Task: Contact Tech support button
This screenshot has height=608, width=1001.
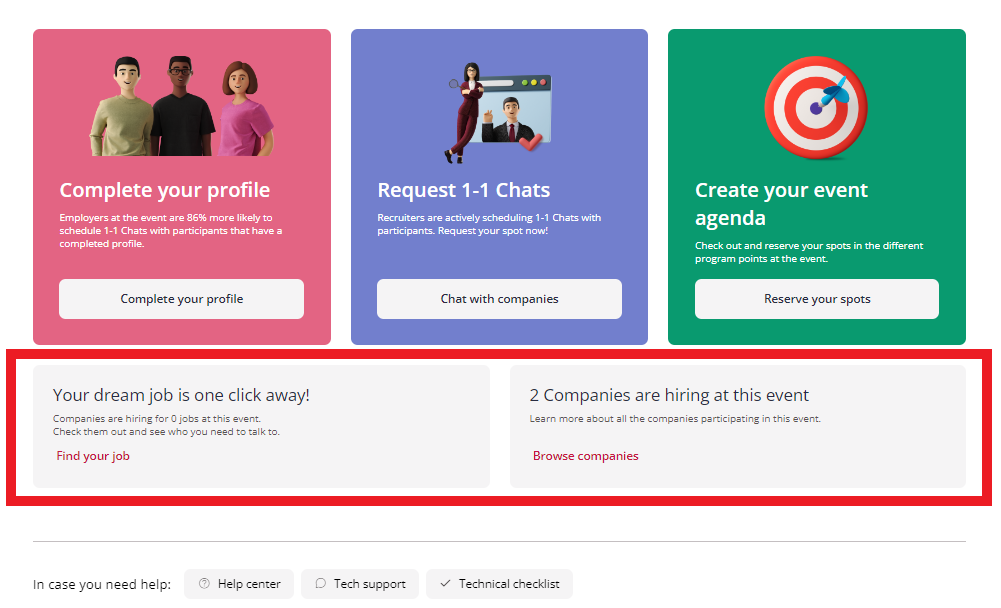Action: (x=360, y=584)
